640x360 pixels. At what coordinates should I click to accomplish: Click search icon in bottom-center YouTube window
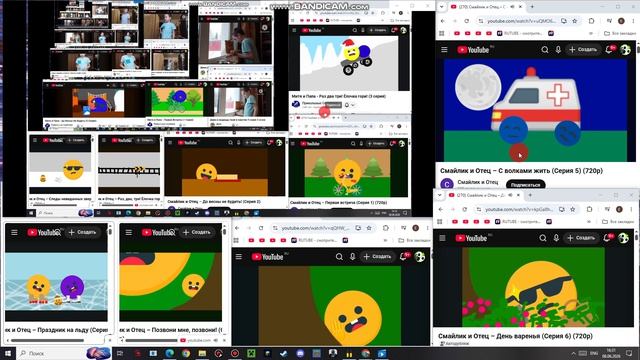[339, 257]
